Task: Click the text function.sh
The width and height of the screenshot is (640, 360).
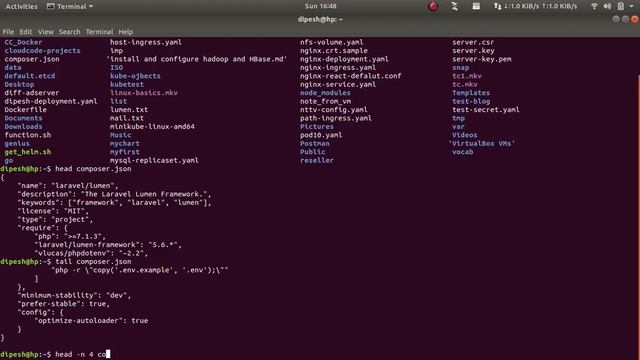Action: [28, 135]
